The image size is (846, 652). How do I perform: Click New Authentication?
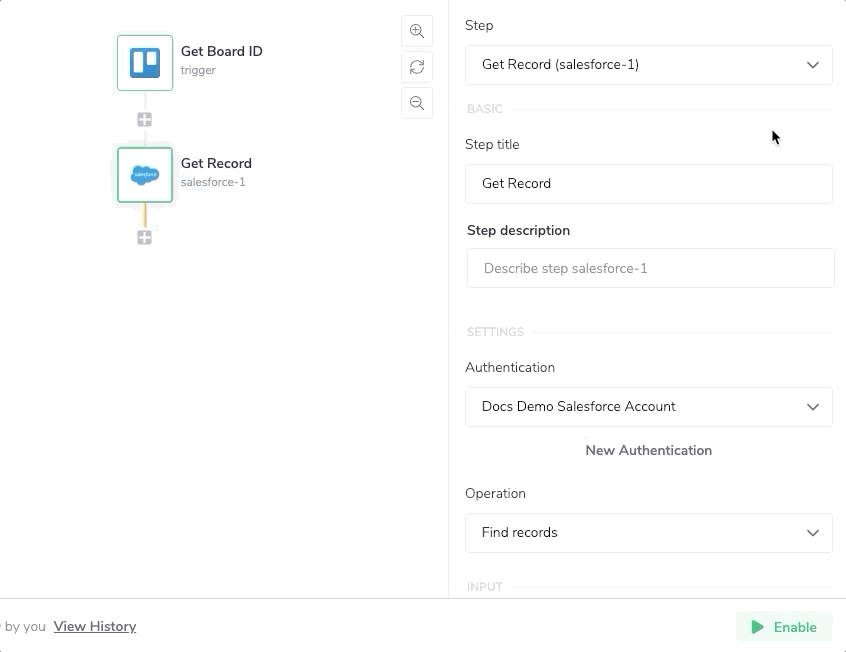coord(648,450)
